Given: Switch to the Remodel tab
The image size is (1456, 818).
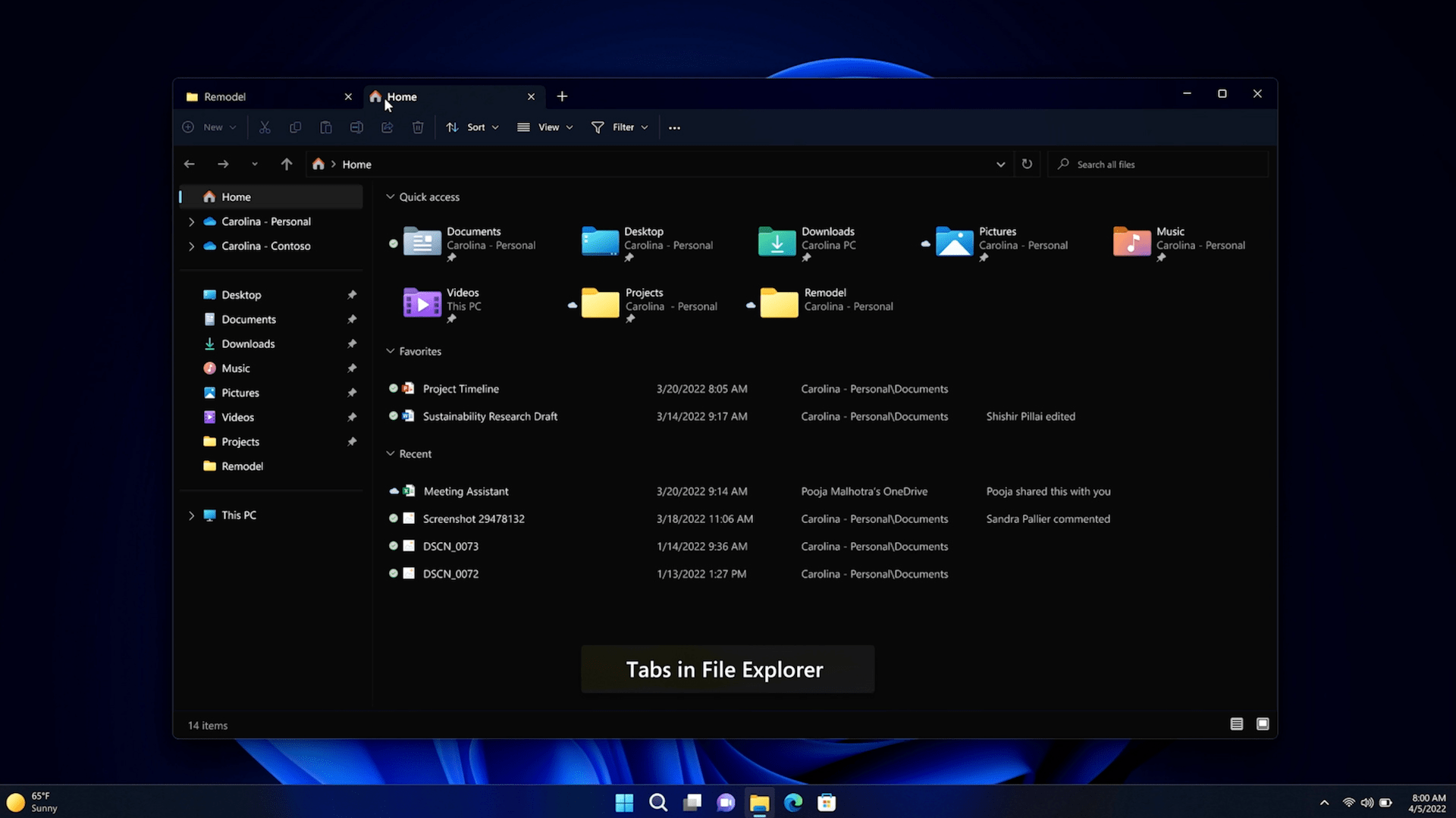Looking at the screenshot, I should 224,96.
